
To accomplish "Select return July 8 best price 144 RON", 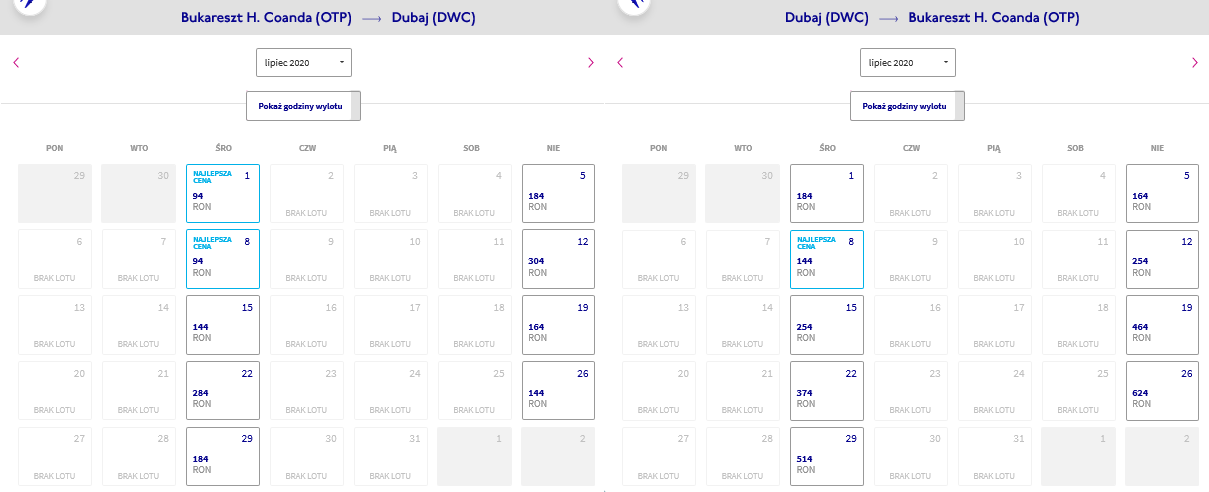I will point(826,259).
